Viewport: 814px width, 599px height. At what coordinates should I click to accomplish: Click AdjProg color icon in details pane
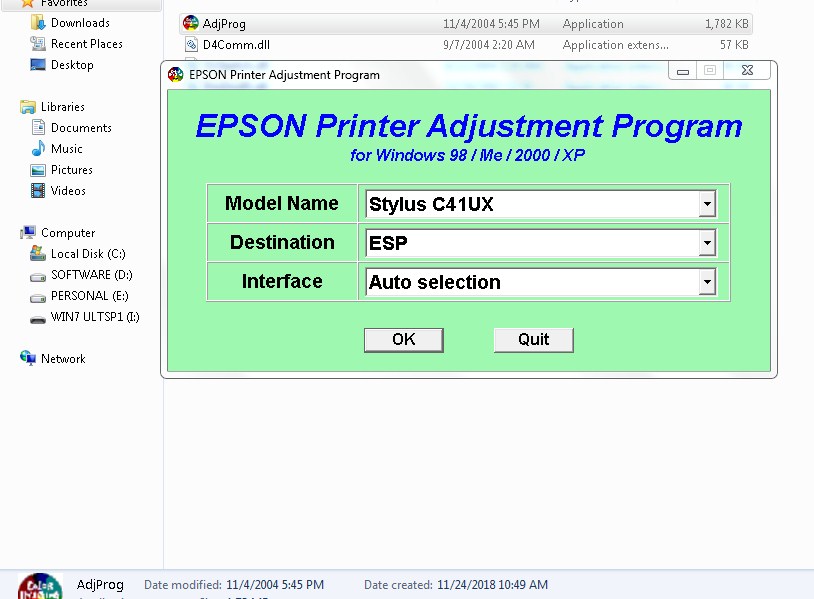coord(40,587)
